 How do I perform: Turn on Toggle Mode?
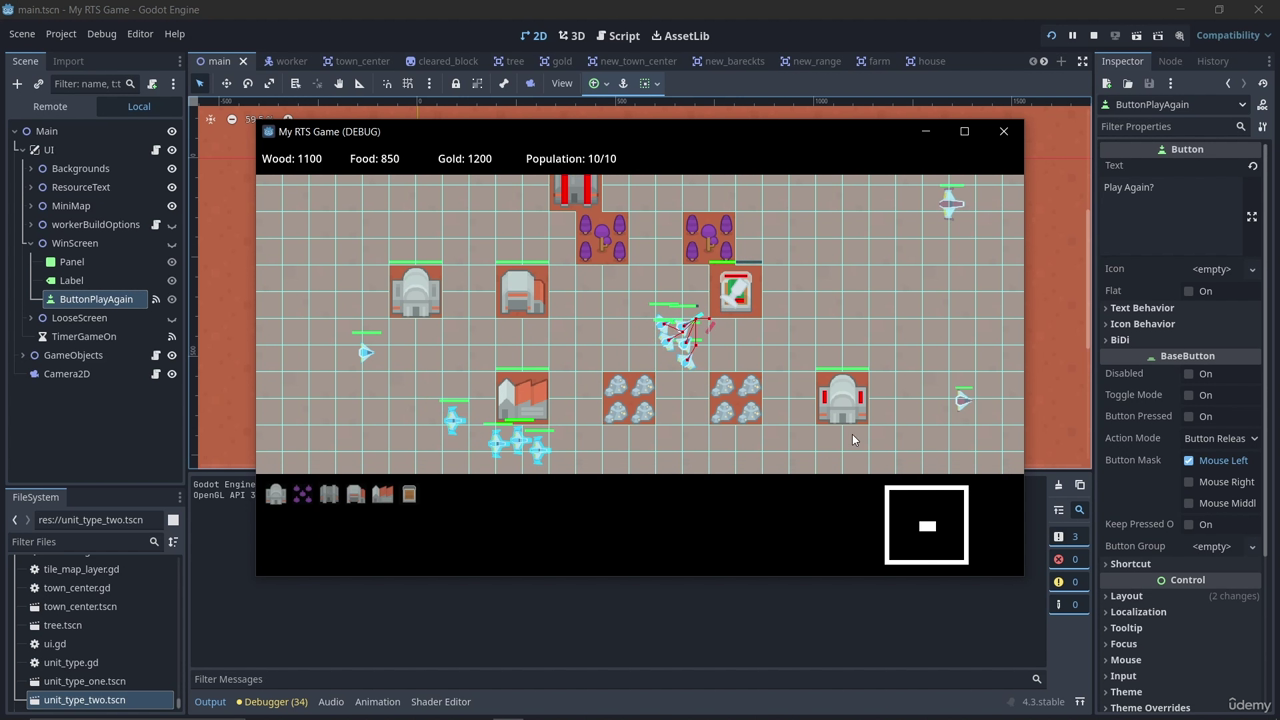pos(1189,395)
